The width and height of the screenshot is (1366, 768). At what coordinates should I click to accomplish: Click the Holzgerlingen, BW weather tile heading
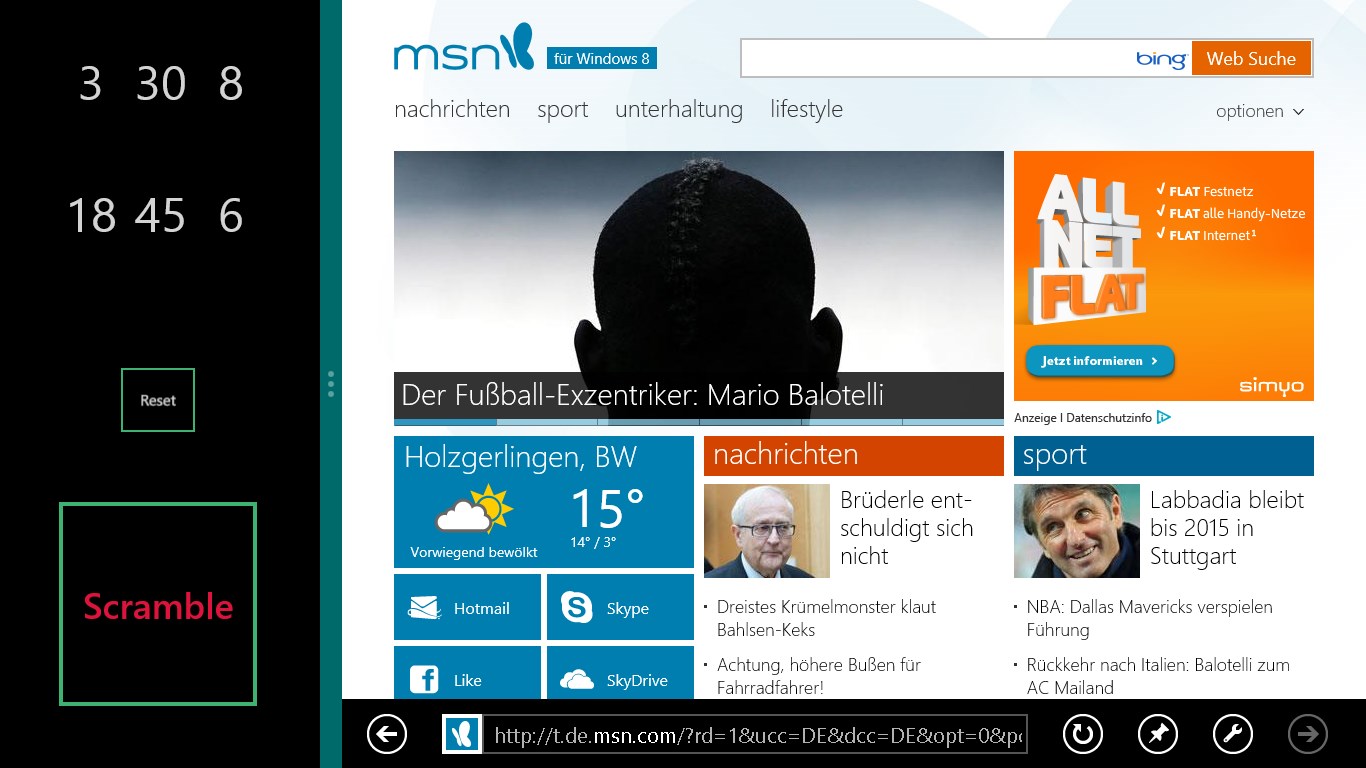[521, 458]
